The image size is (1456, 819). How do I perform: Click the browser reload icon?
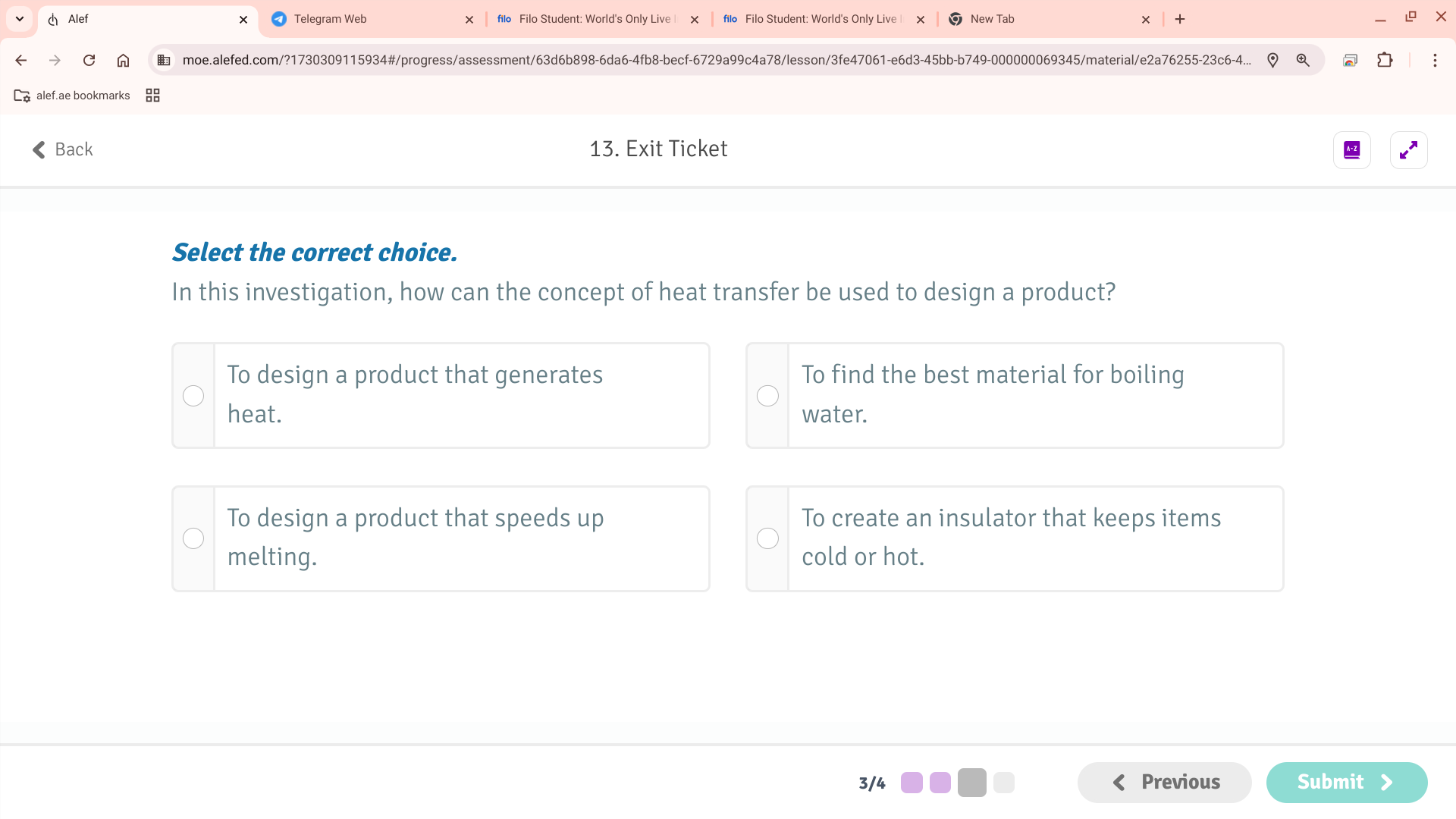click(x=89, y=60)
